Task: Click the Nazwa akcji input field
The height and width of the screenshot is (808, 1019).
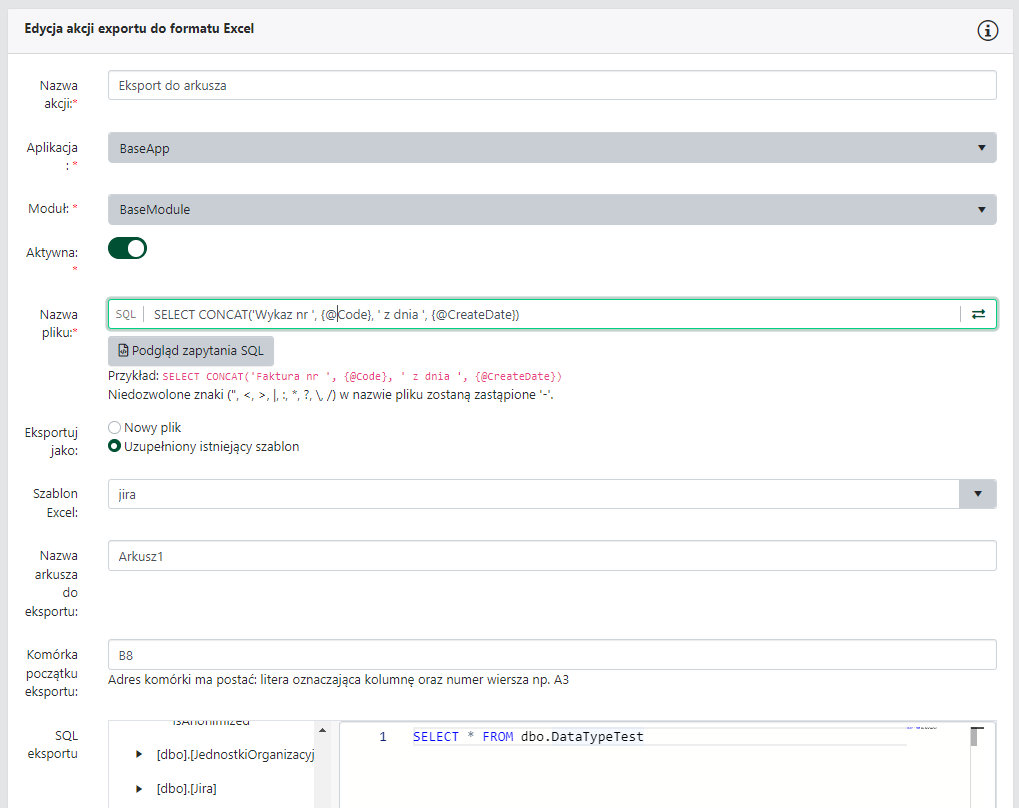Action: [552, 86]
